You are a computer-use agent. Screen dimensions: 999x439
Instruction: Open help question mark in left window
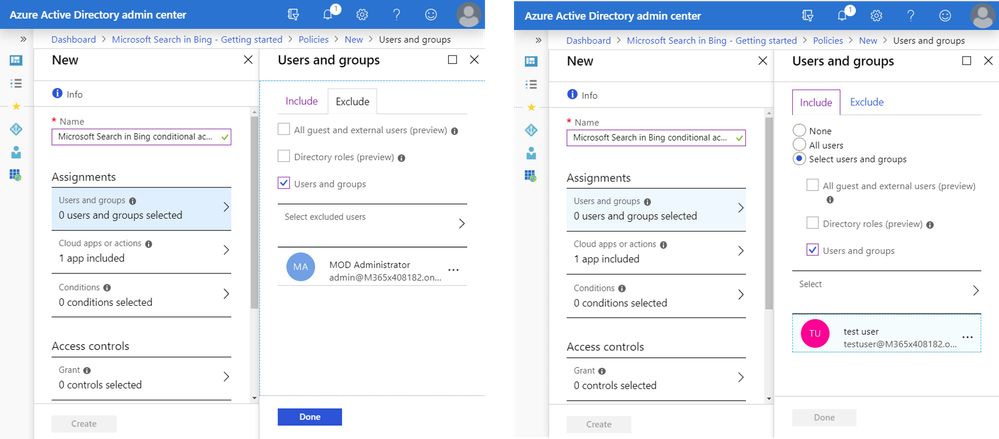[396, 14]
